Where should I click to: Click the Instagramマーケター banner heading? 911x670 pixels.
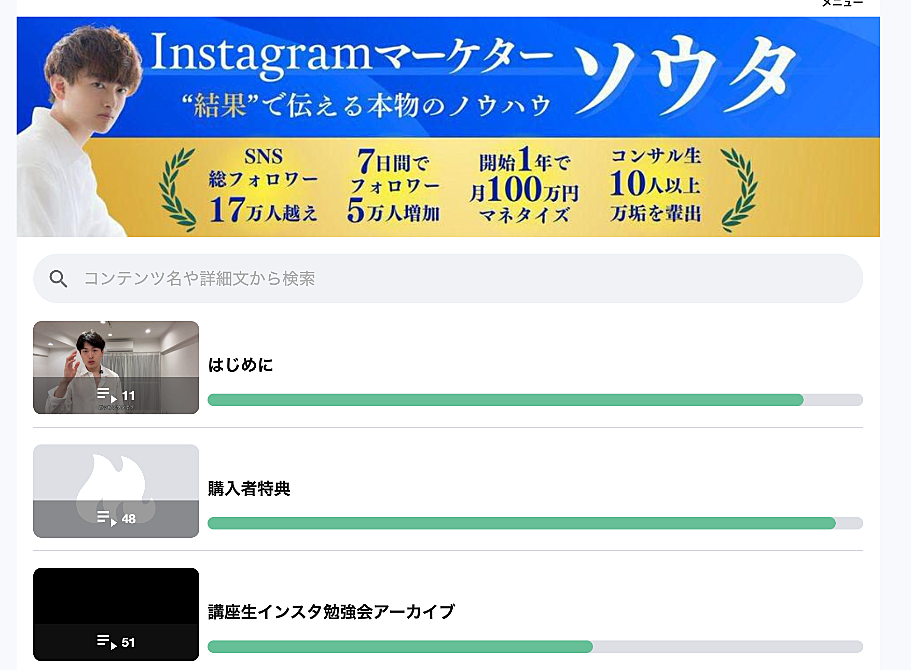tap(352, 53)
